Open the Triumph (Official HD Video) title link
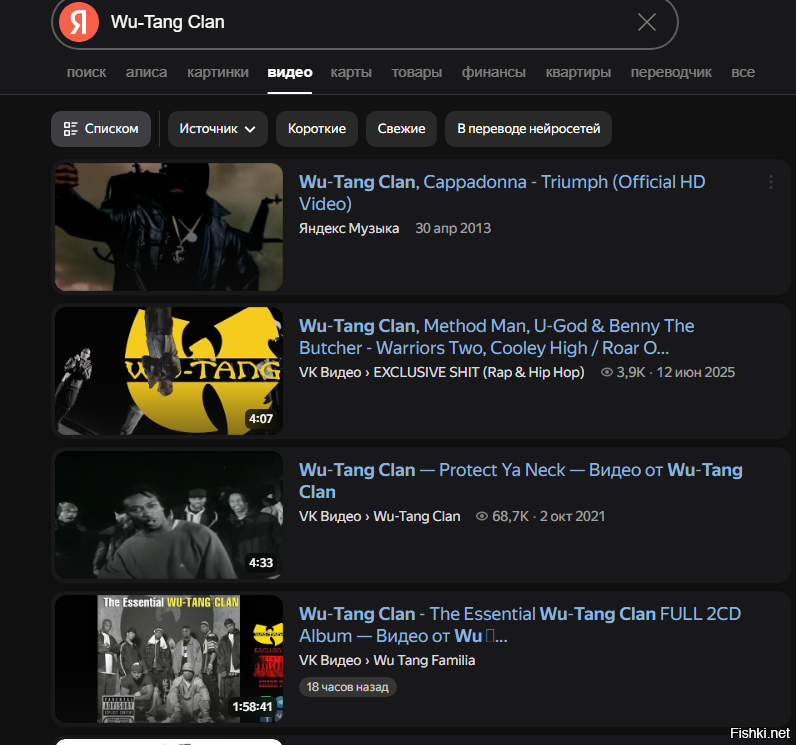This screenshot has height=745, width=796. 502,193
